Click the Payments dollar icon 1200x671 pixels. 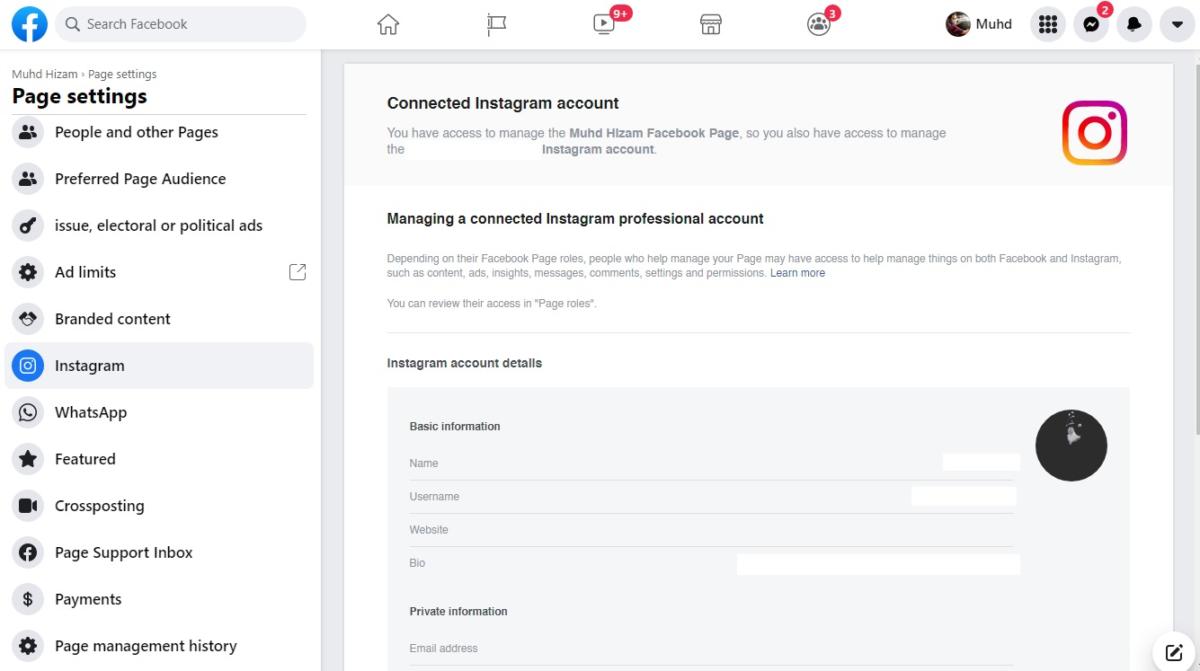point(28,599)
